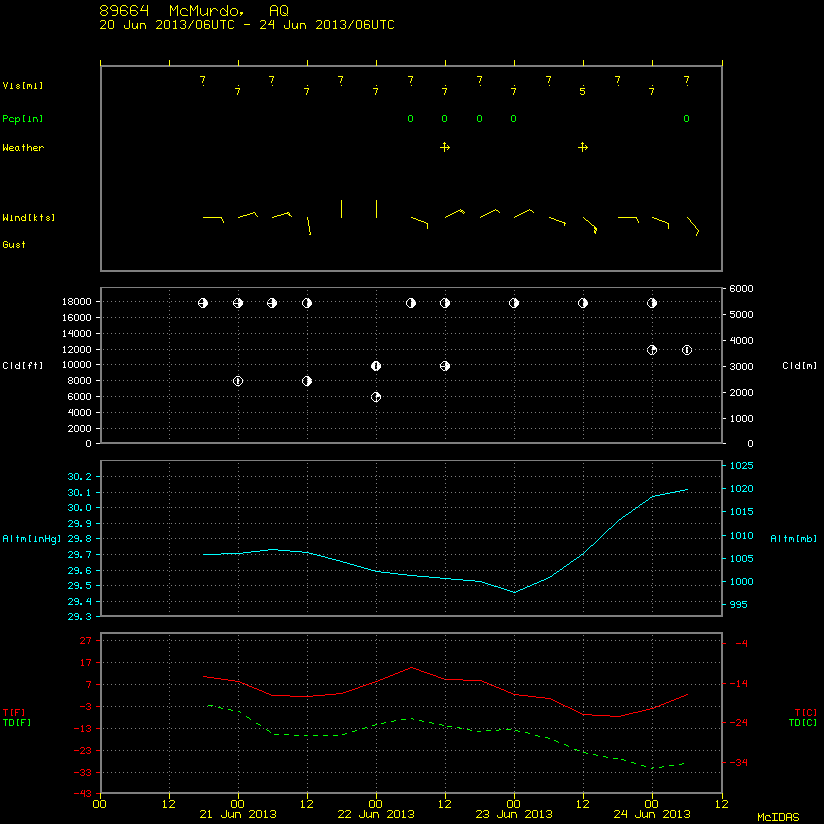Select the first cloud marker at 18000 ft
824x824 pixels.
pyautogui.click(x=203, y=303)
